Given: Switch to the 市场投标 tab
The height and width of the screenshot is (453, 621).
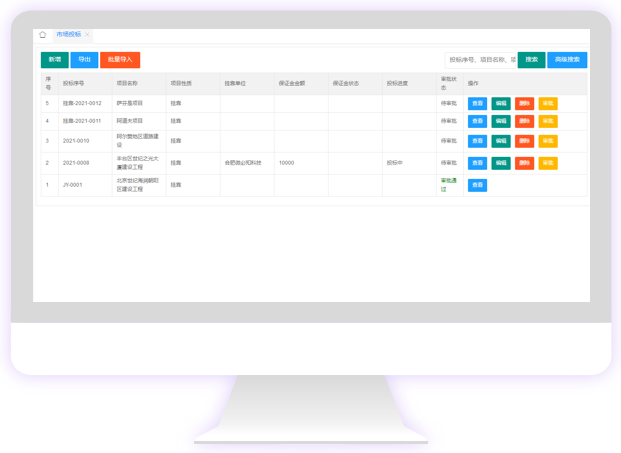Looking at the screenshot, I should [68, 35].
